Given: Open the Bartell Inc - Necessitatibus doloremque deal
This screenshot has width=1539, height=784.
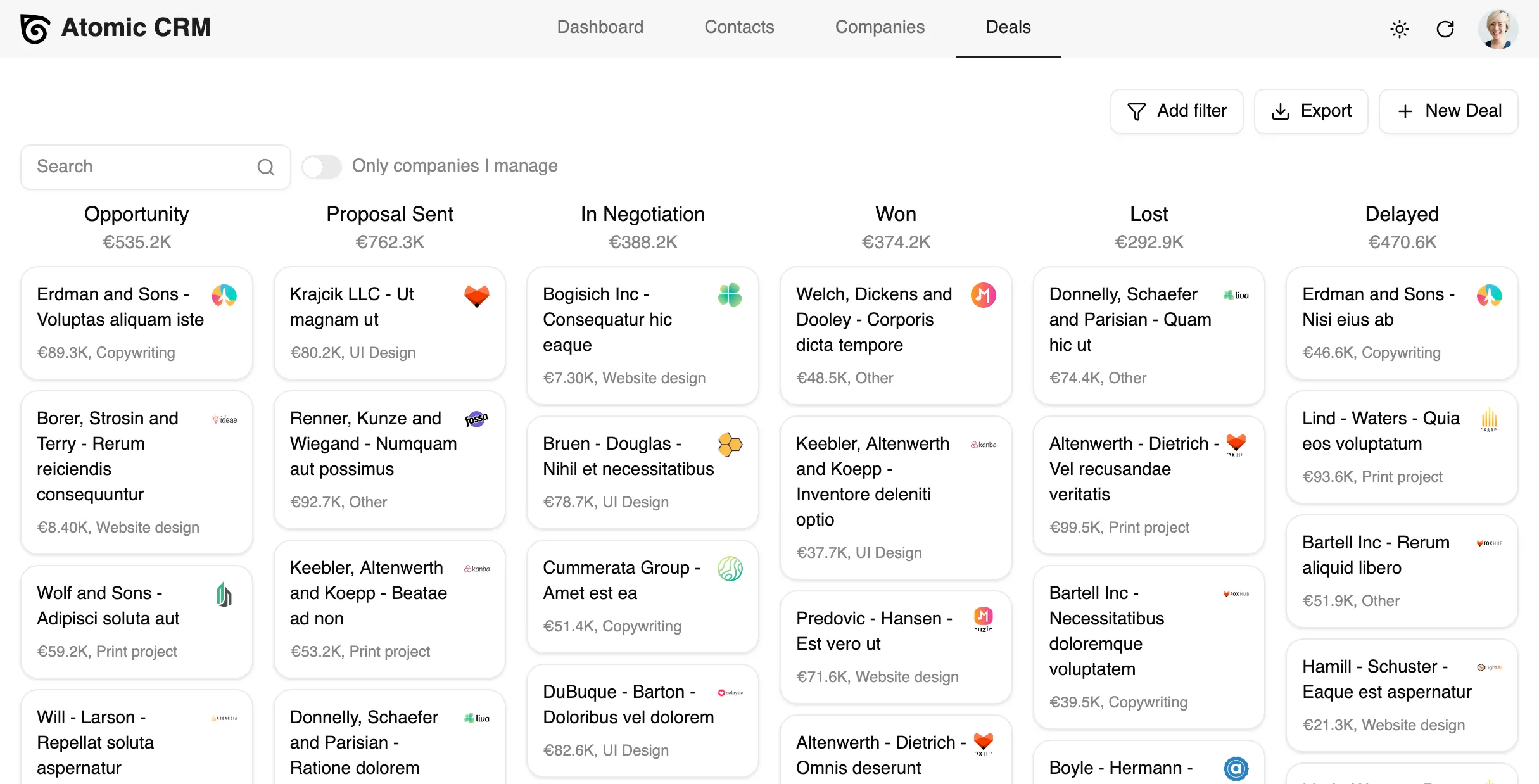Looking at the screenshot, I should (x=1149, y=647).
